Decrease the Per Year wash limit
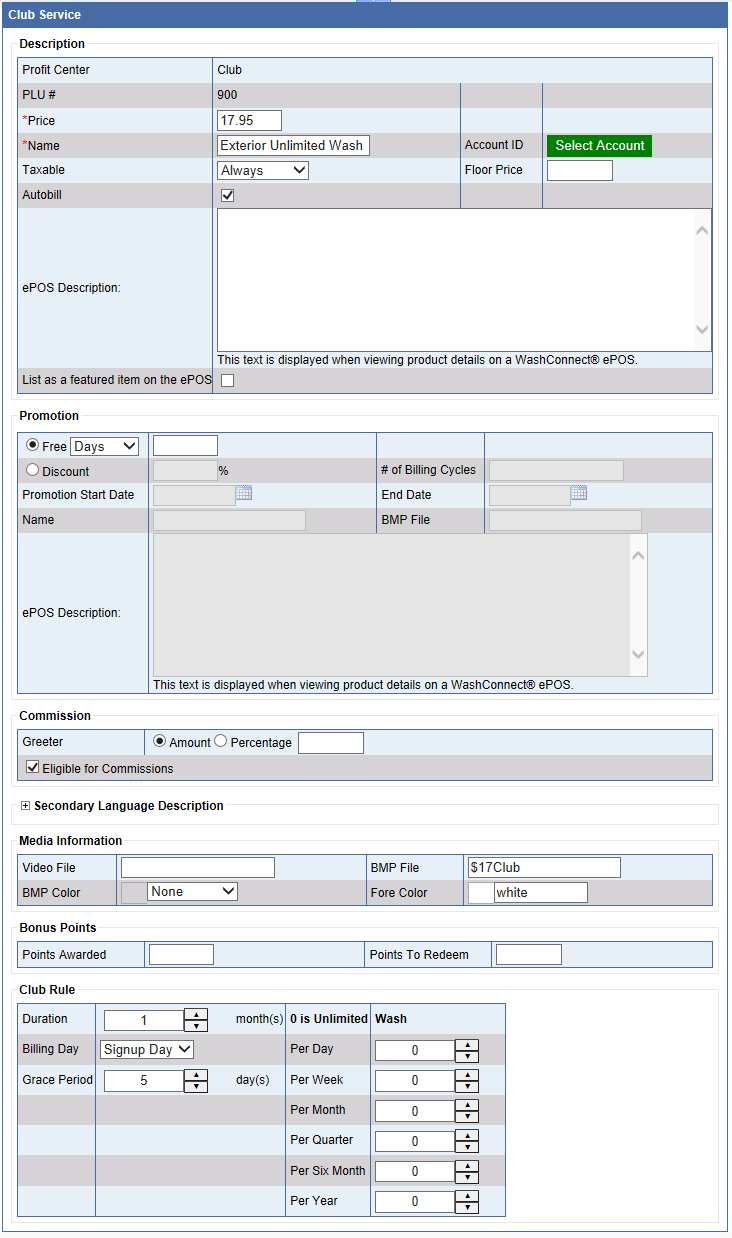This screenshot has width=732, height=1238. point(466,1207)
